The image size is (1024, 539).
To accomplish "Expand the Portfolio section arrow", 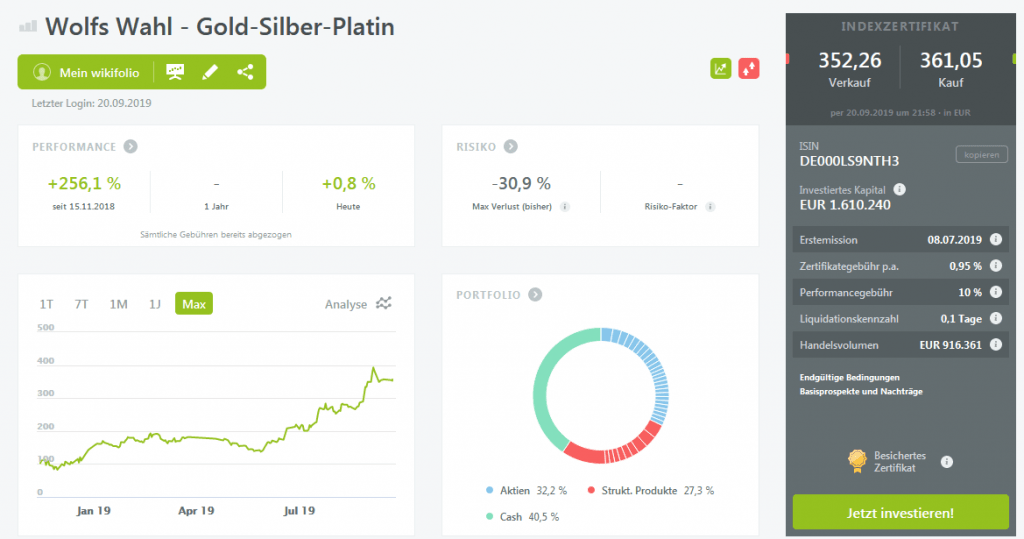I will click(535, 295).
